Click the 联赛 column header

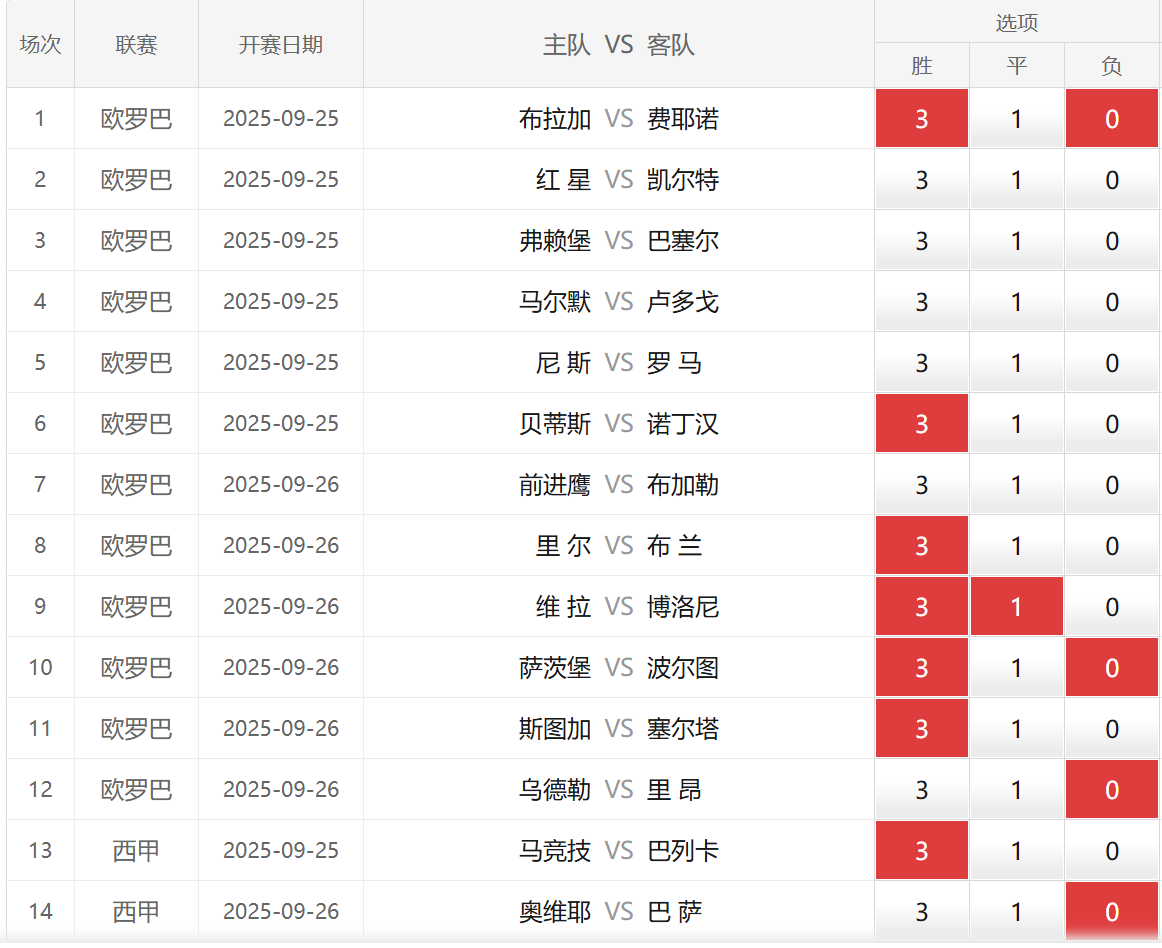tap(136, 45)
